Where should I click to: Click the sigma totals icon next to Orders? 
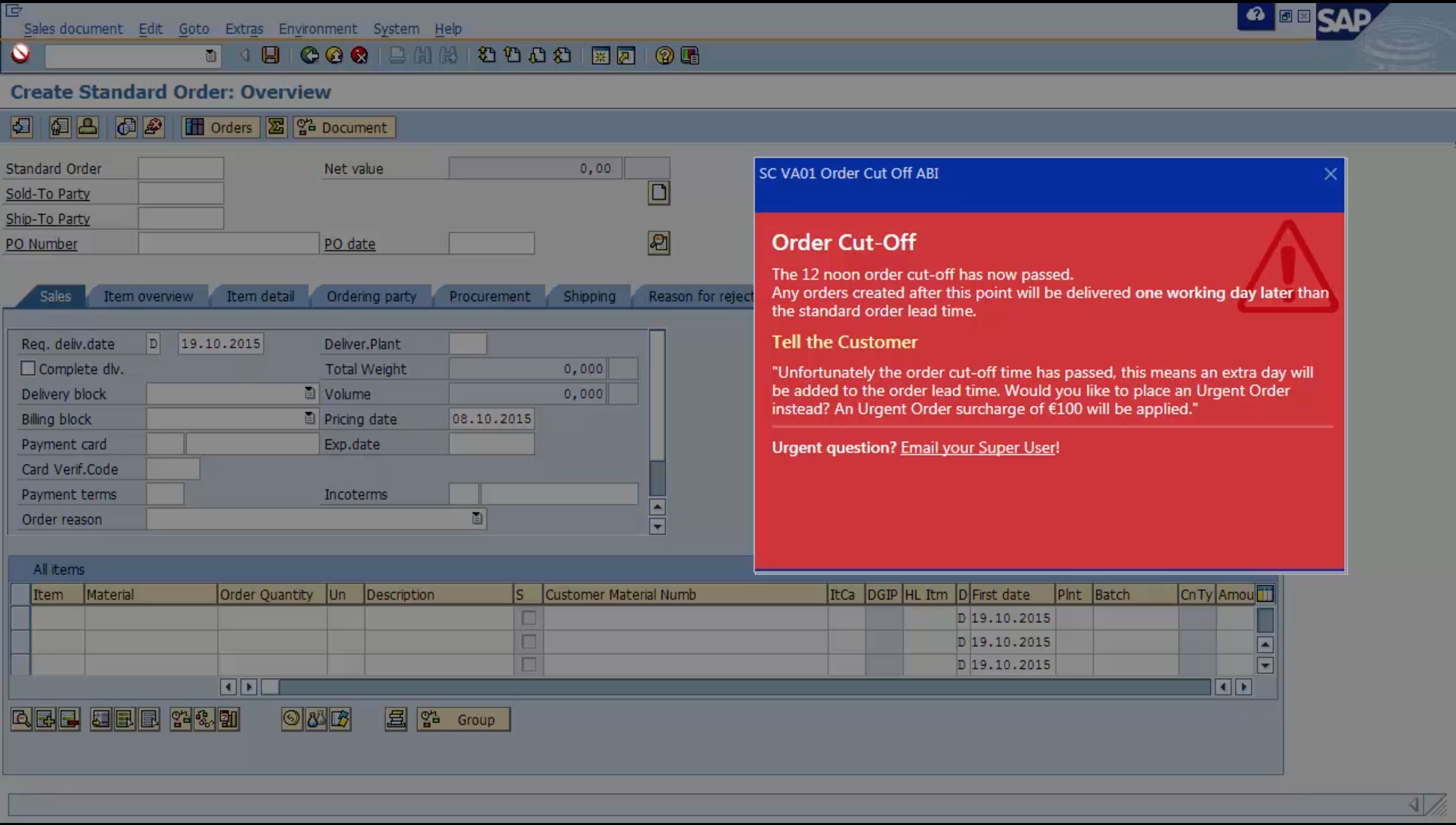[276, 127]
